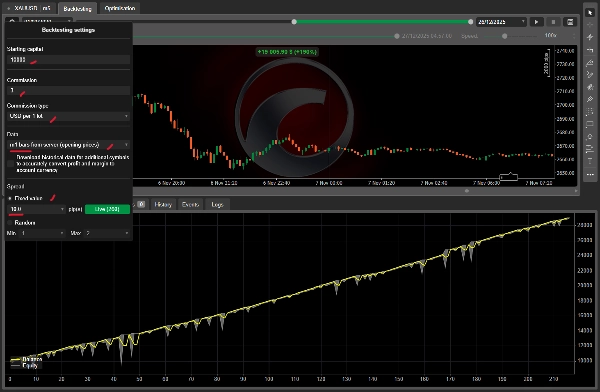Click the date range slider start handle
Screen dimensions: 600x392
click(x=294, y=22)
